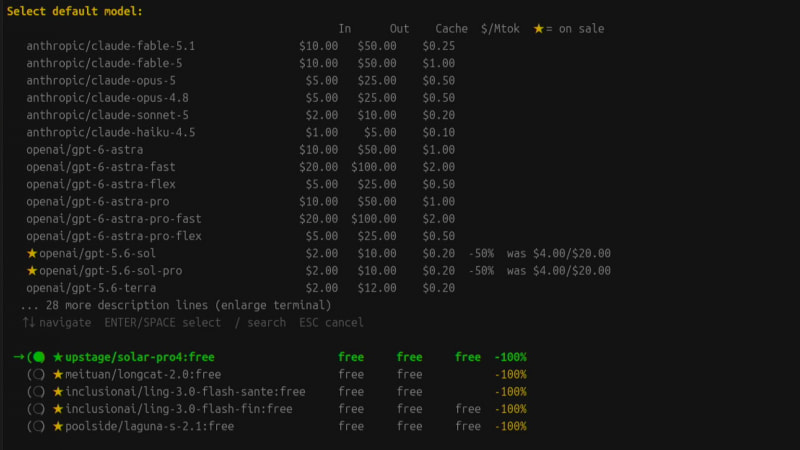
Task: Click poolside/laguna-s-2.1:free model label
Action: coord(149,427)
